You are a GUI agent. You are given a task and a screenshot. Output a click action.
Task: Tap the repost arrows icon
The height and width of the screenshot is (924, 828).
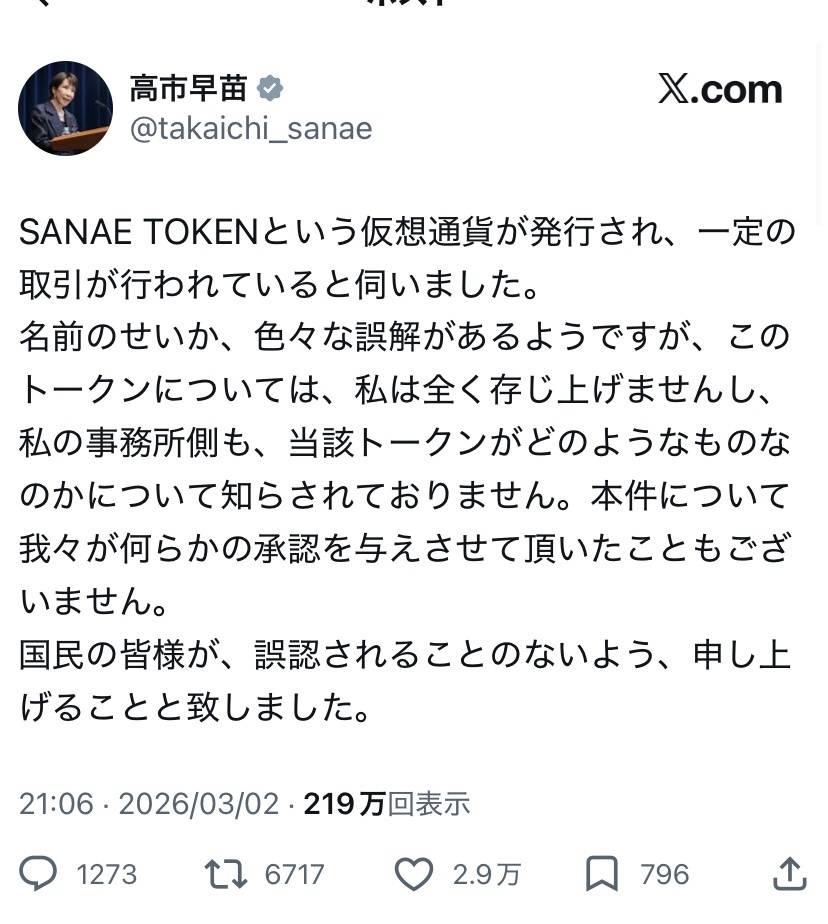pyautogui.click(x=226, y=874)
